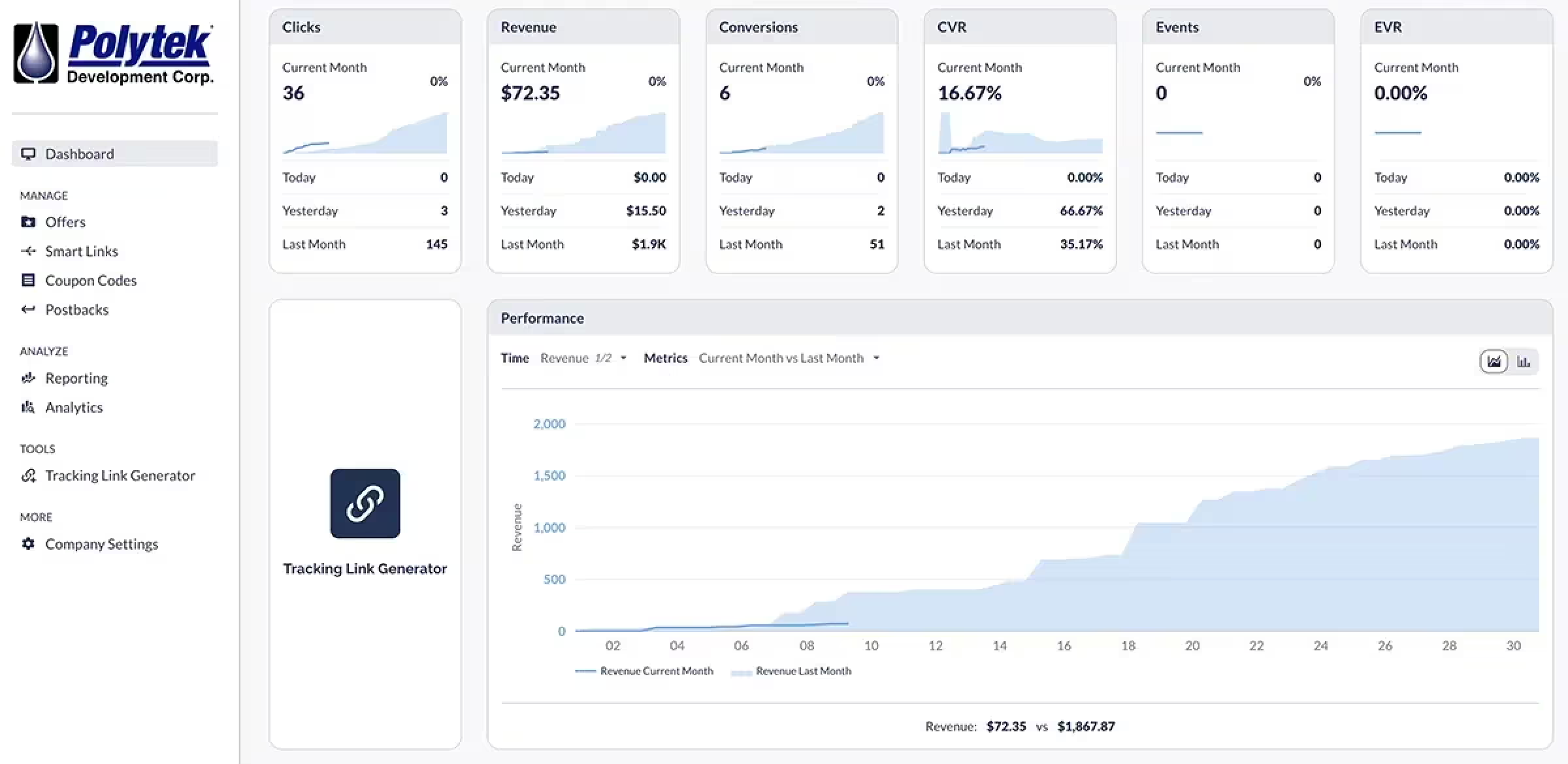Click the Smart Links icon
The height and width of the screenshot is (764, 1568).
tap(28, 251)
